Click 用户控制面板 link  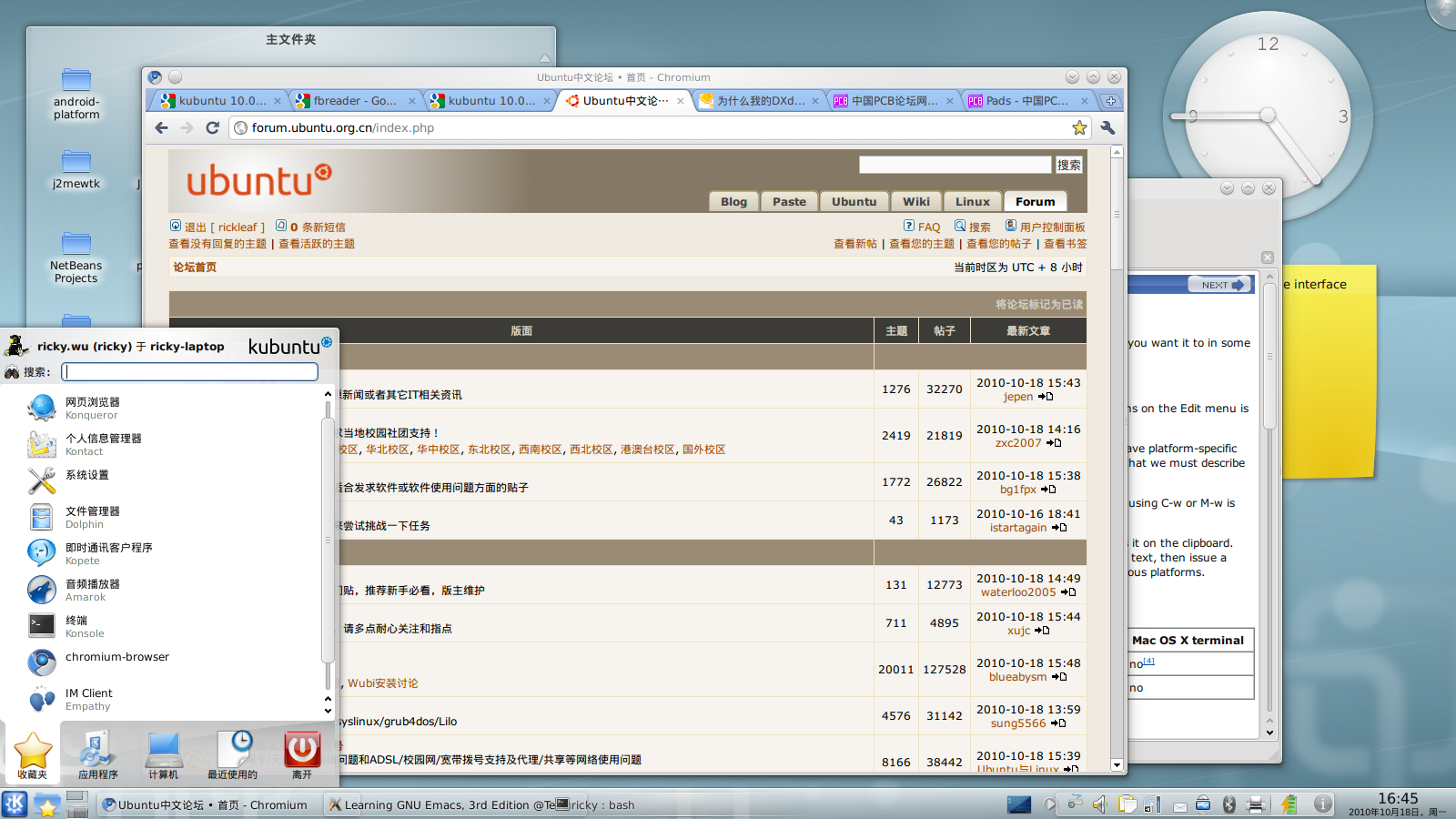[x=1052, y=227]
